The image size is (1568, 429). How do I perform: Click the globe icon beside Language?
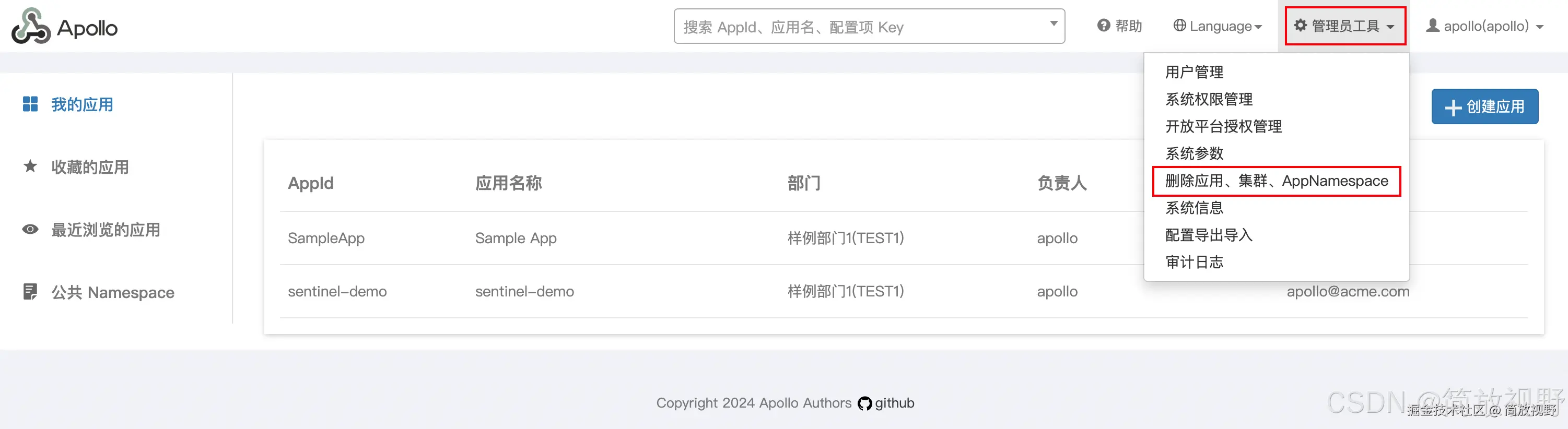pyautogui.click(x=1179, y=26)
